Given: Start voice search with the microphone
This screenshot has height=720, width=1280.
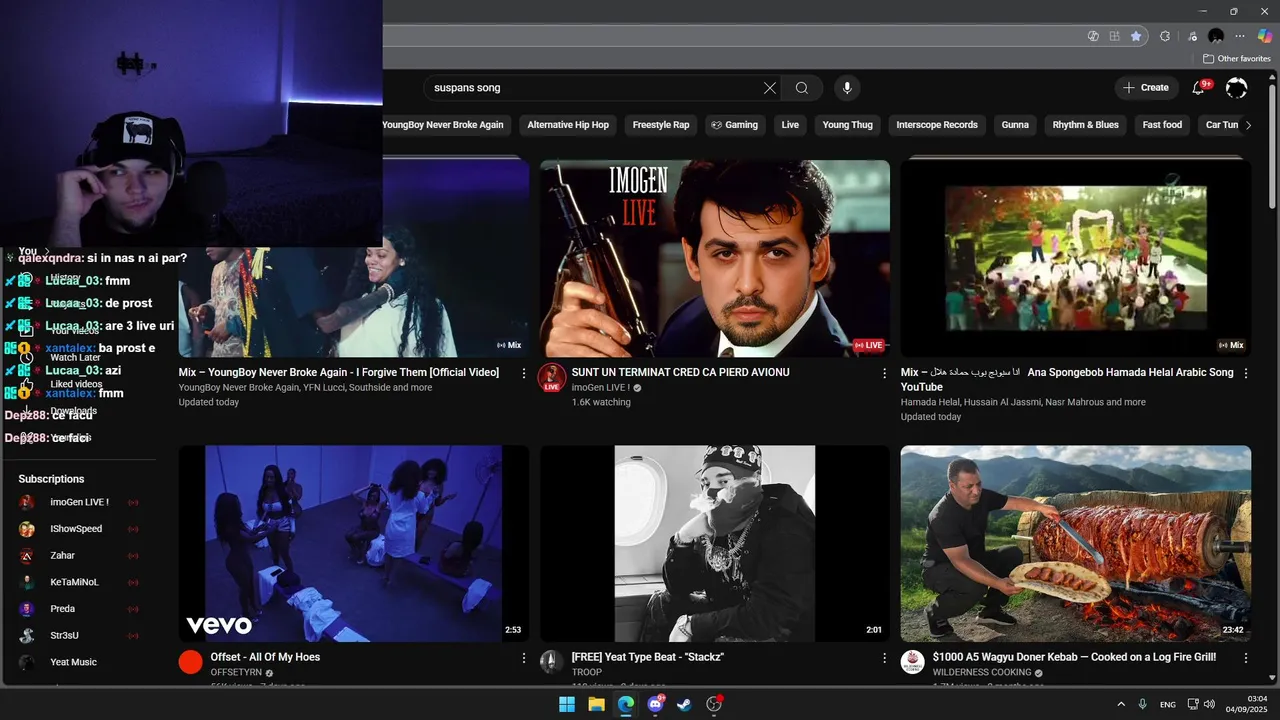Looking at the screenshot, I should 847,88.
